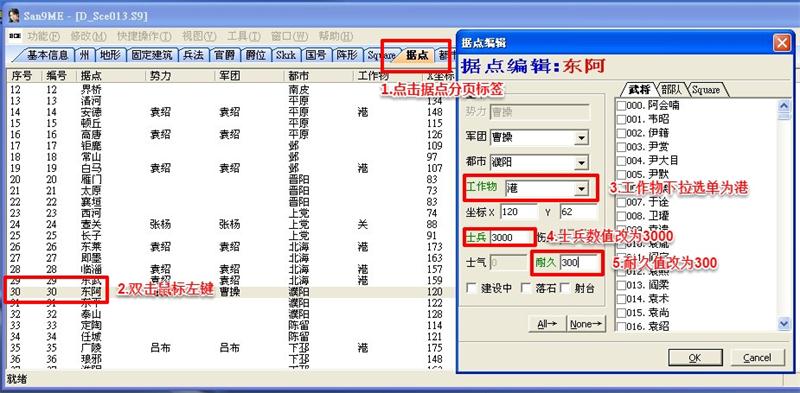Click the 士兵 field showing 3000

(x=511, y=237)
